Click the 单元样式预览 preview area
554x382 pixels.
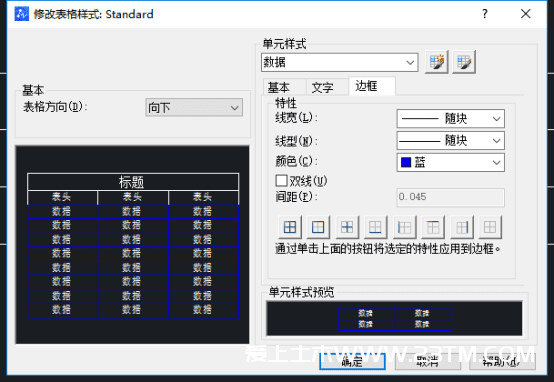pyautogui.click(x=394, y=318)
